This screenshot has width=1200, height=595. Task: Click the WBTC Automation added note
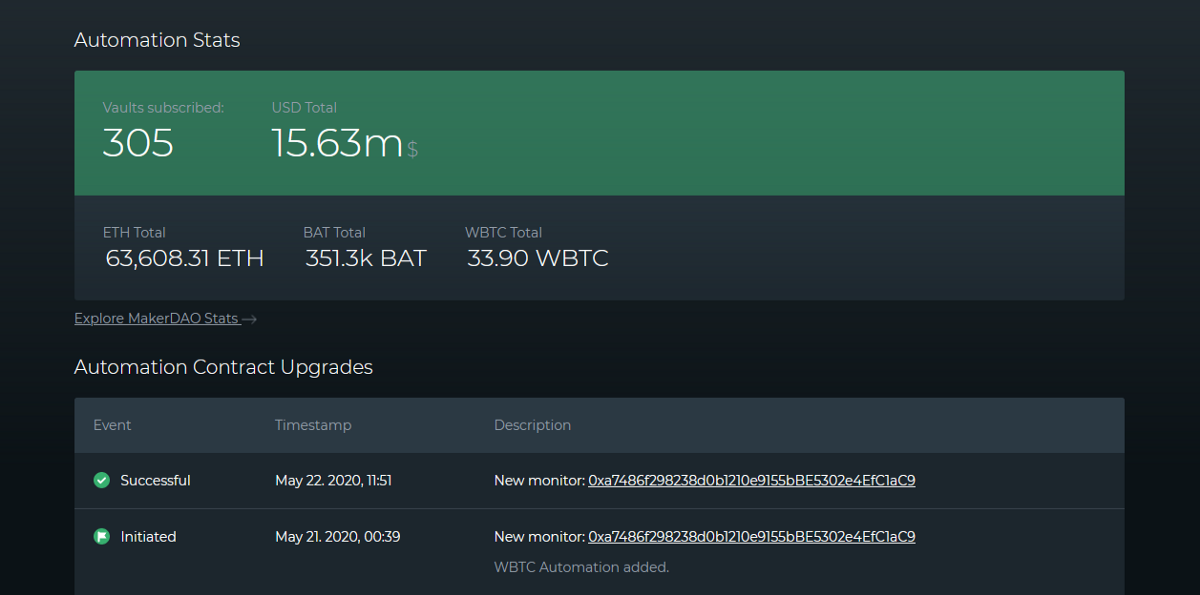coord(581,567)
